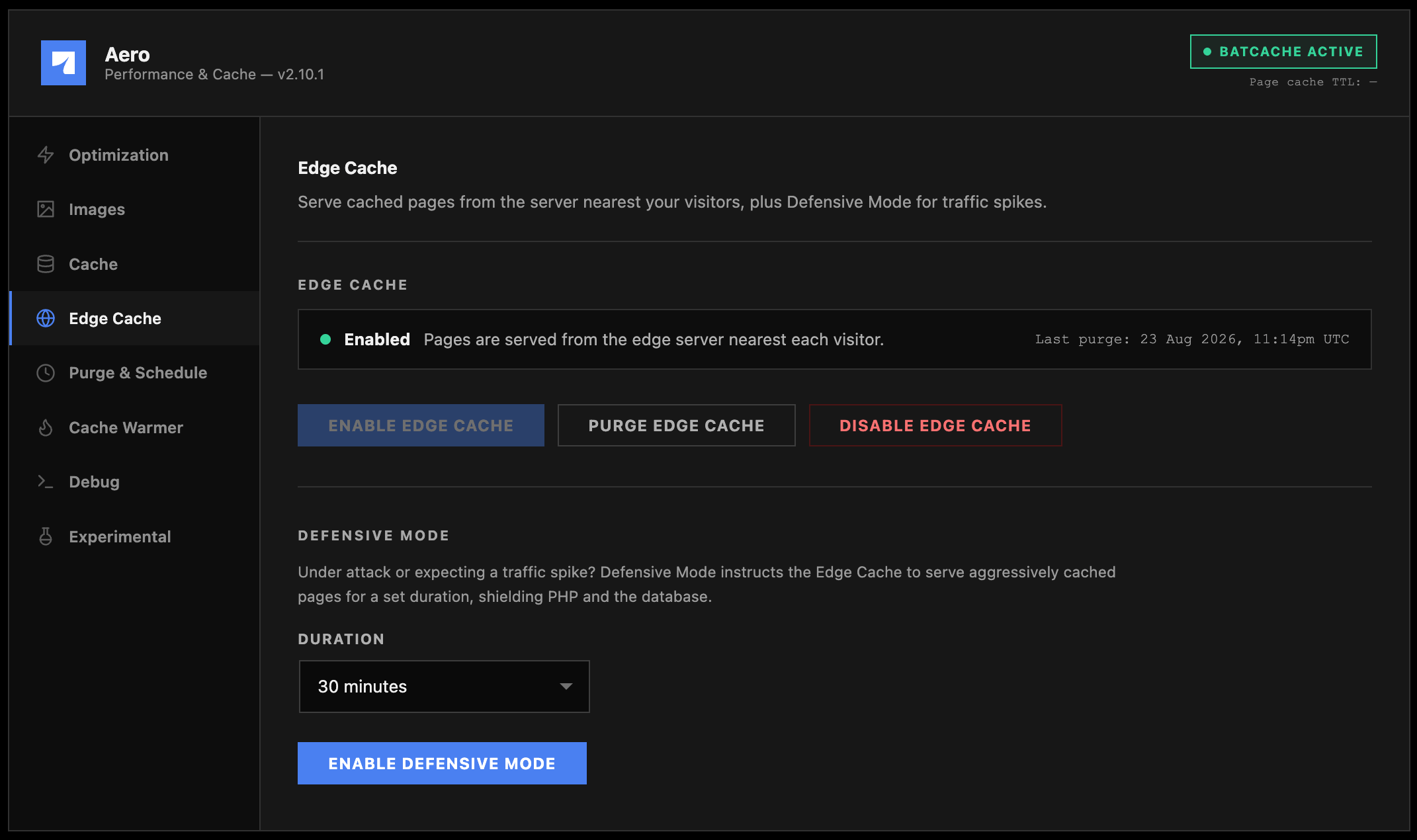
Task: Purge the edge cache
Action: point(676,425)
